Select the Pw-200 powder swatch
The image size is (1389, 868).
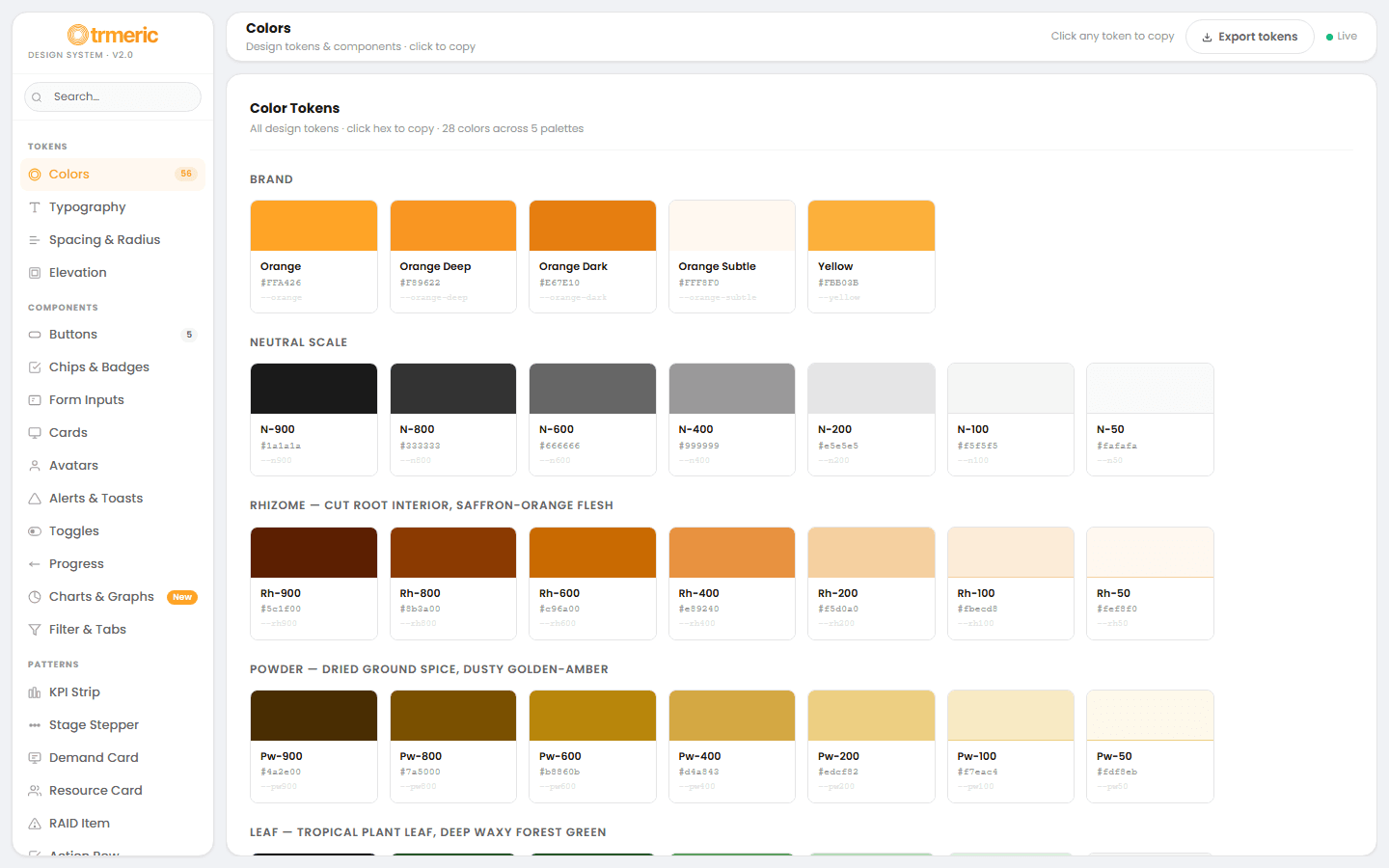(x=871, y=746)
